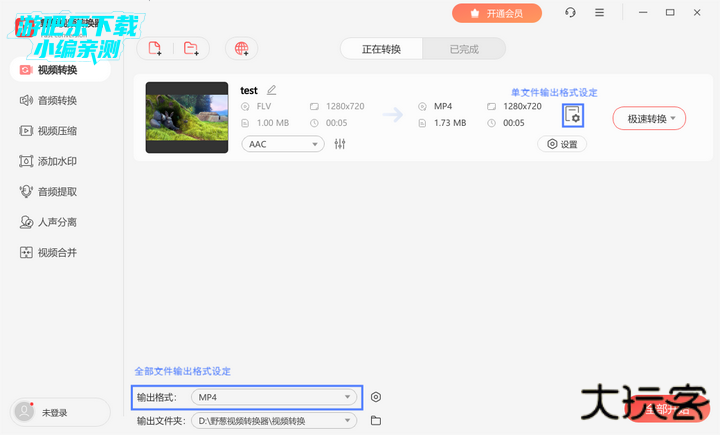Click the customer service headset icon
This screenshot has height=435, width=720.
(570, 13)
